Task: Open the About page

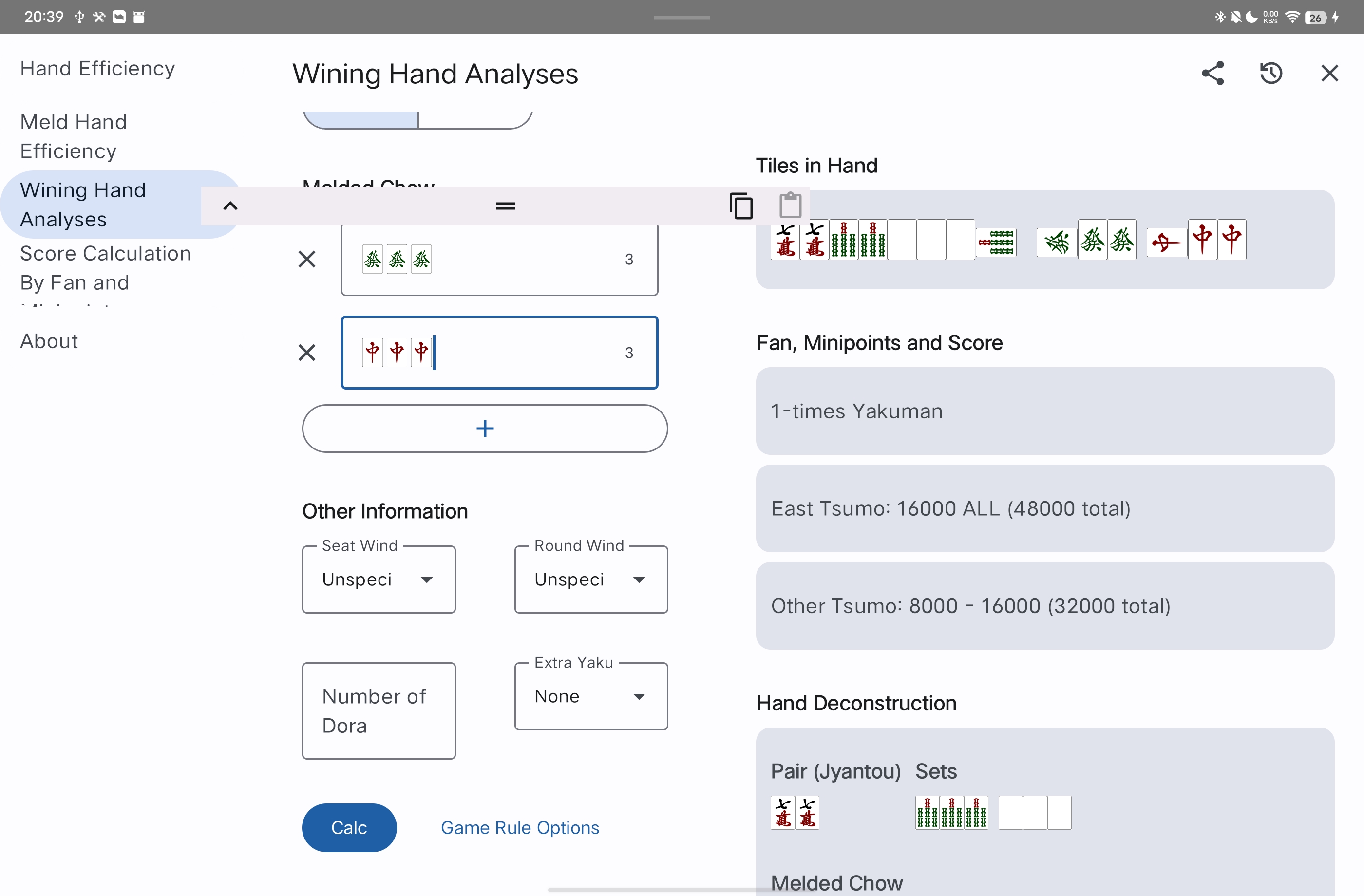Action: (x=49, y=341)
